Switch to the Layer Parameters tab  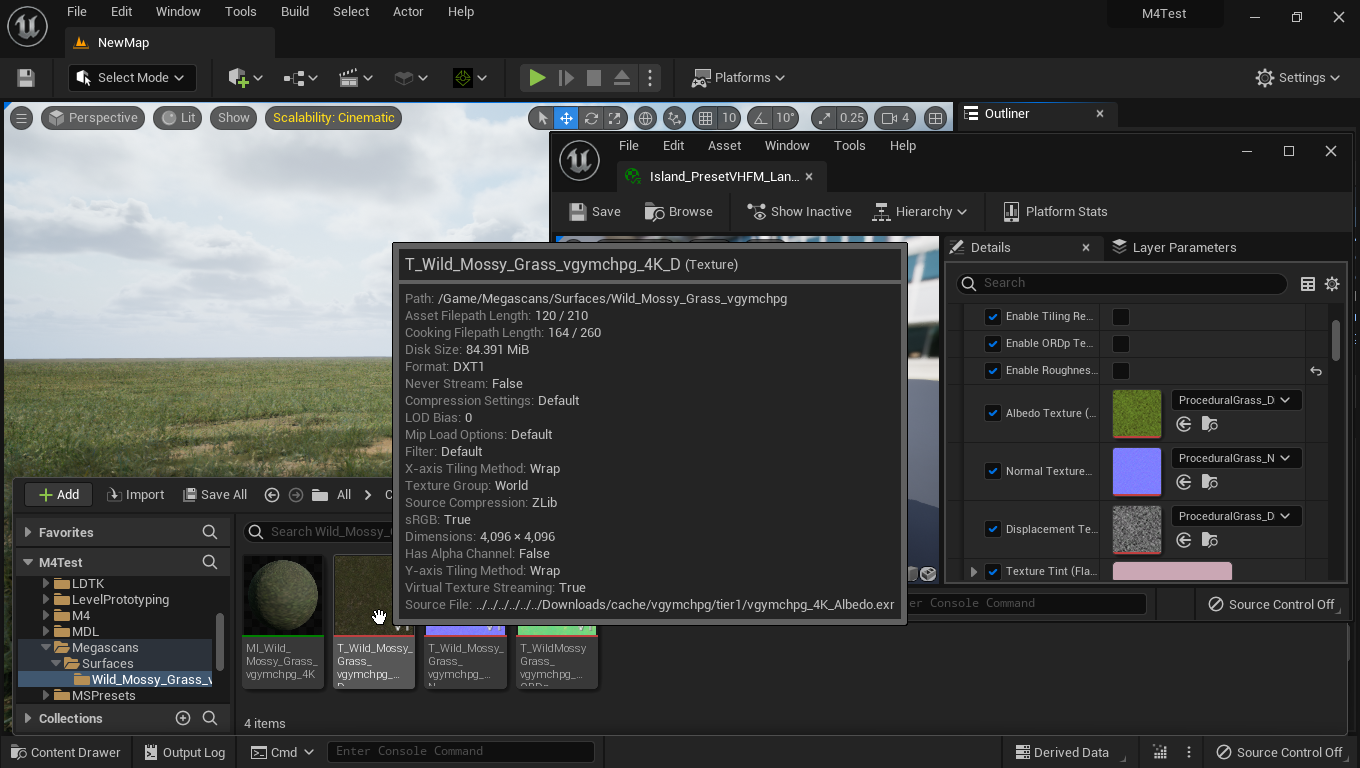coord(1173,248)
